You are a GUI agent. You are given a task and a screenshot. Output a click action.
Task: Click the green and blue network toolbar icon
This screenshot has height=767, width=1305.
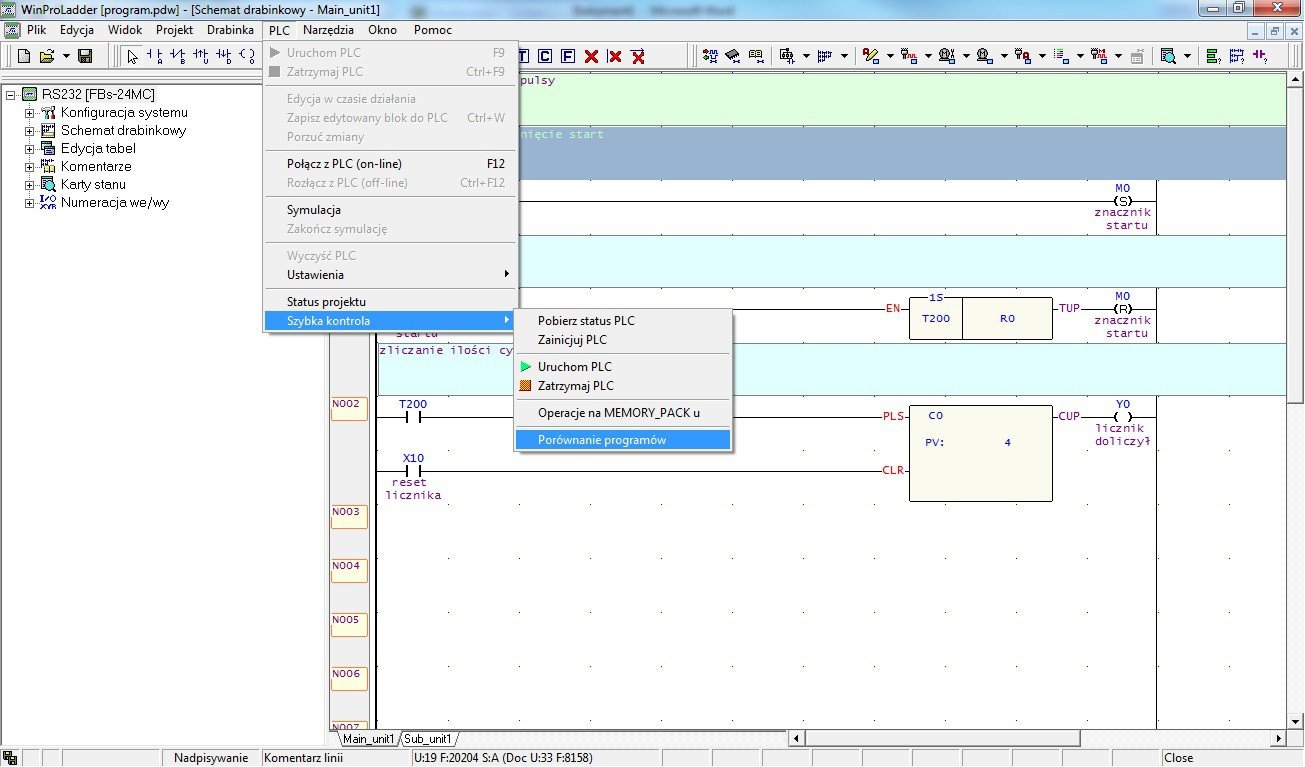[710, 56]
